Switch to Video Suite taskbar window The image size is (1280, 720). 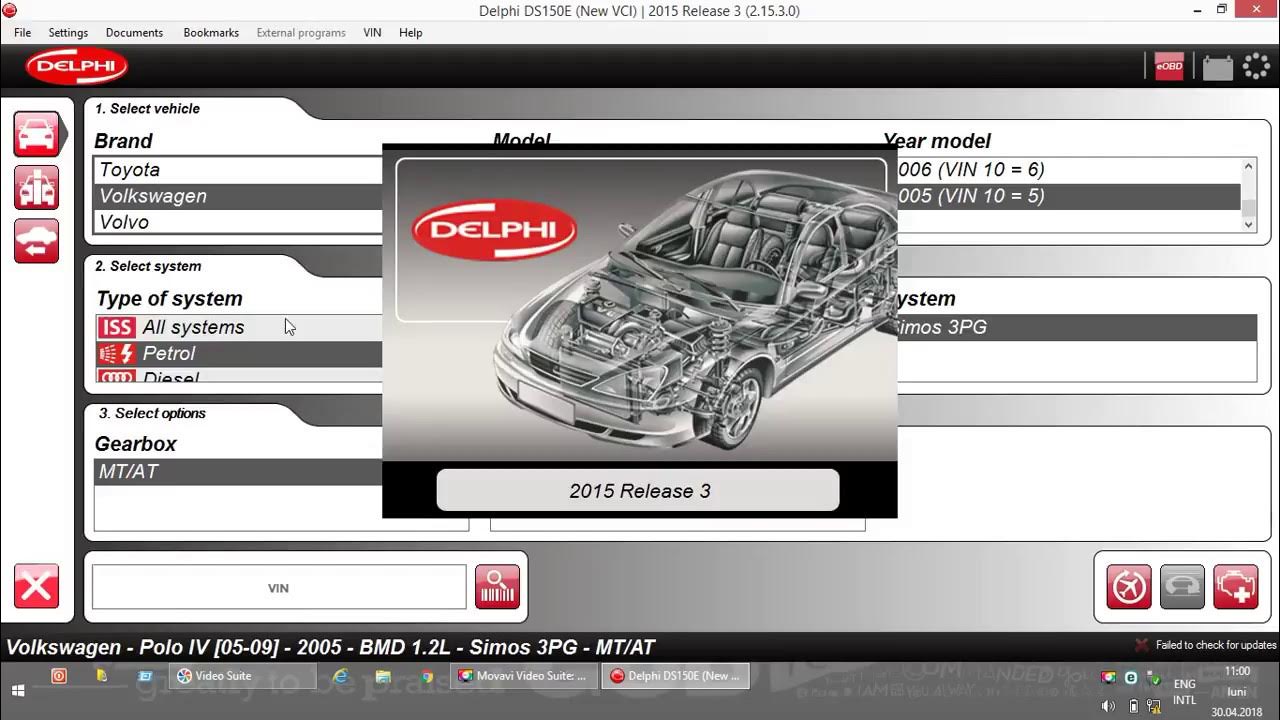coord(241,676)
